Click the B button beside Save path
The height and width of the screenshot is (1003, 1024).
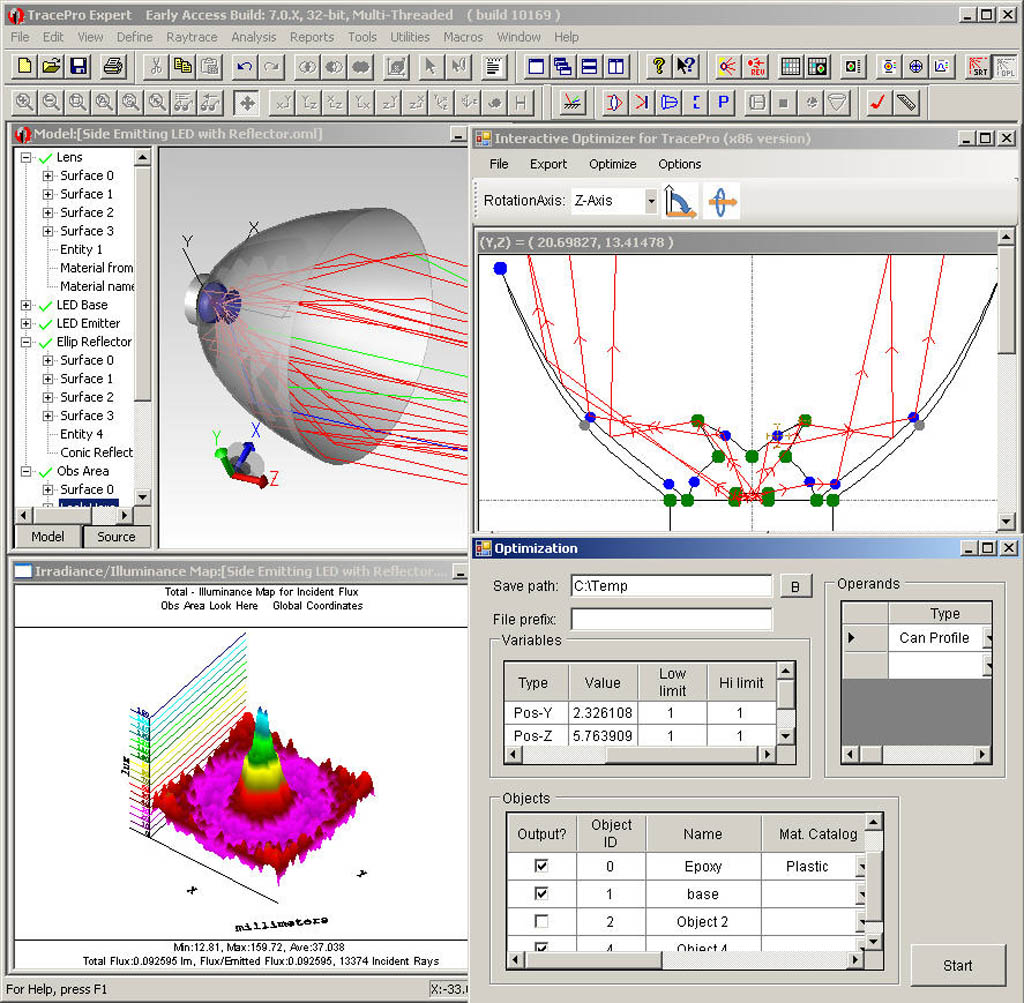(796, 586)
